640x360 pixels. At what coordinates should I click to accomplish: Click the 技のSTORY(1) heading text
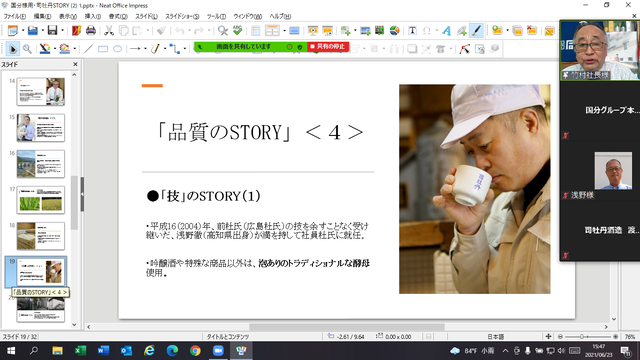pyautogui.click(x=204, y=196)
